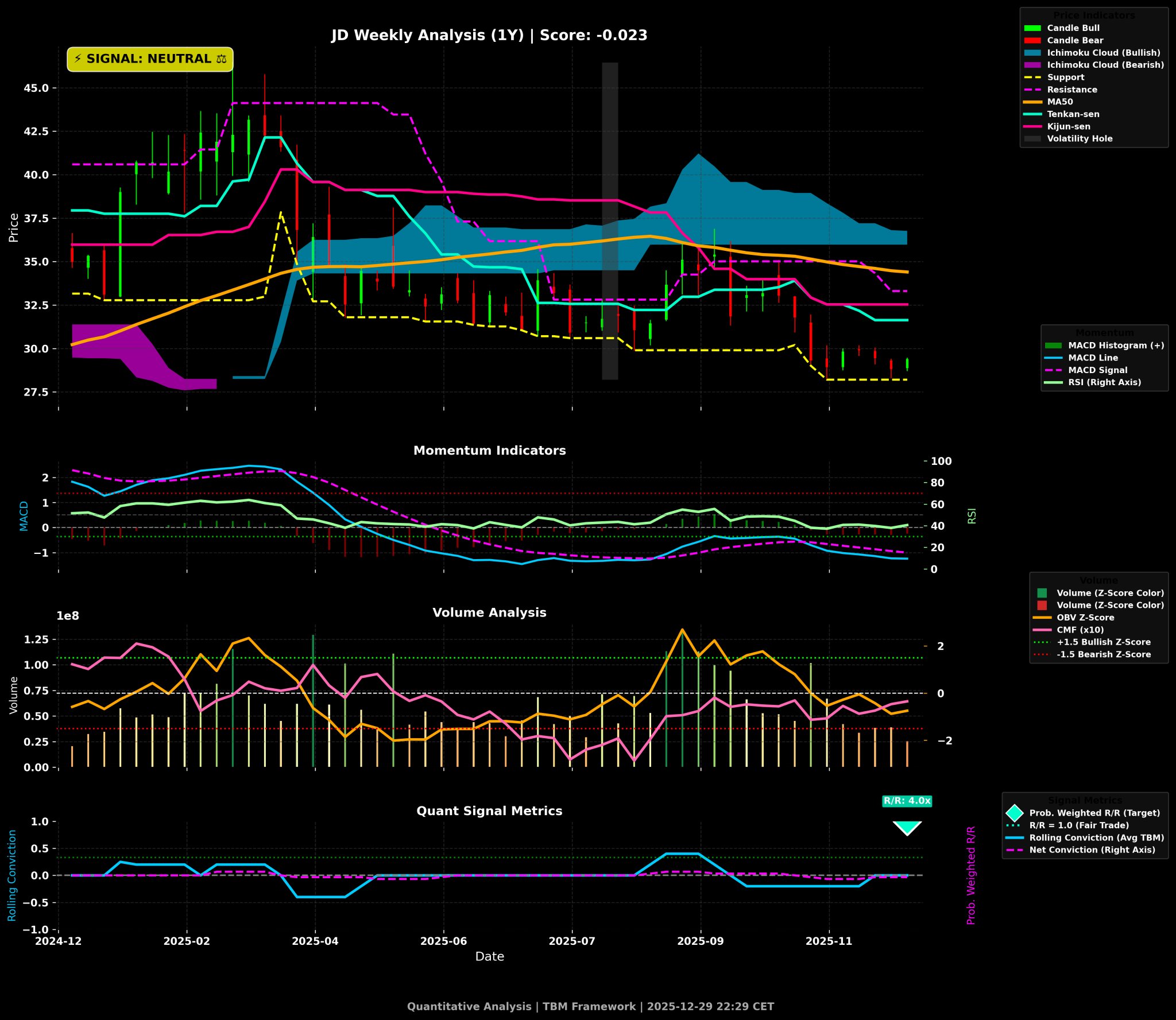Click the OBV Z-Score legend entry
Image resolution: width=1176 pixels, height=1020 pixels.
coord(1085,618)
